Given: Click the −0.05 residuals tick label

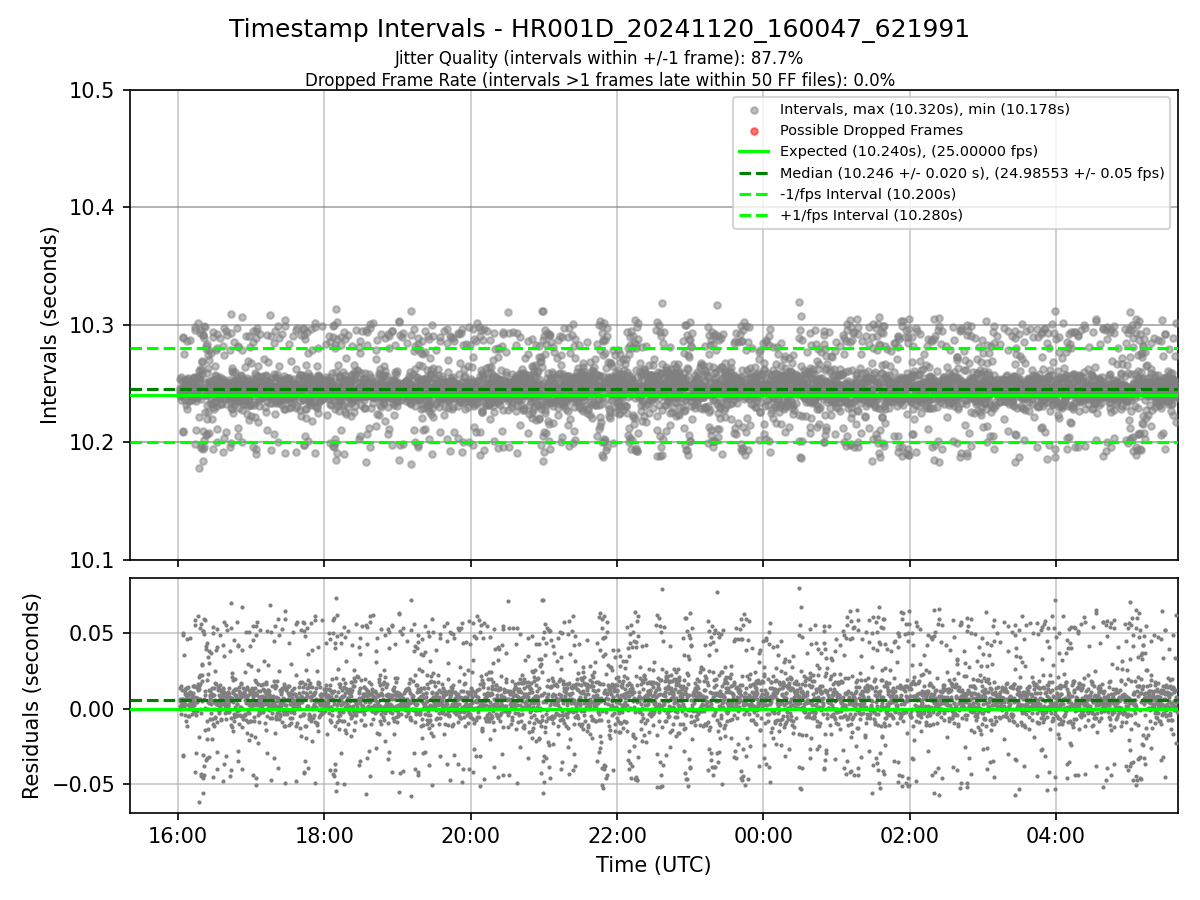Looking at the screenshot, I should click(86, 785).
